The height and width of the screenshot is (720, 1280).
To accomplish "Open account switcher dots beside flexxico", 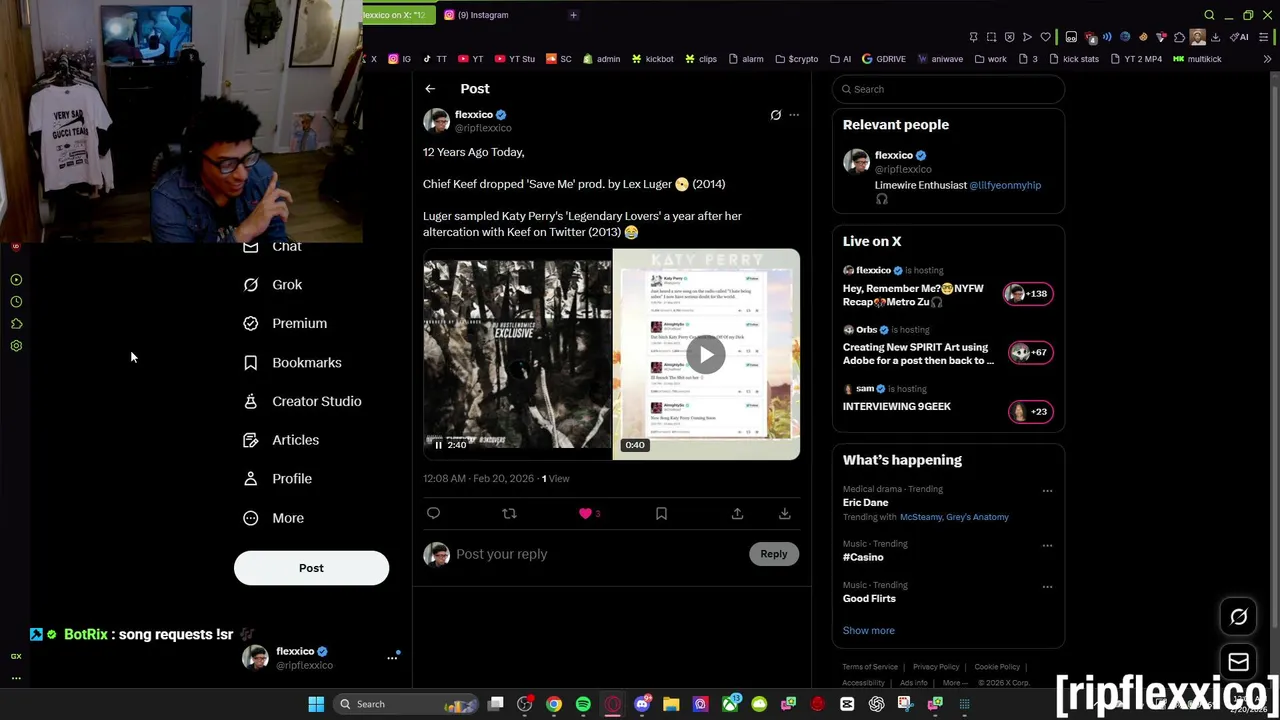I will point(392,658).
